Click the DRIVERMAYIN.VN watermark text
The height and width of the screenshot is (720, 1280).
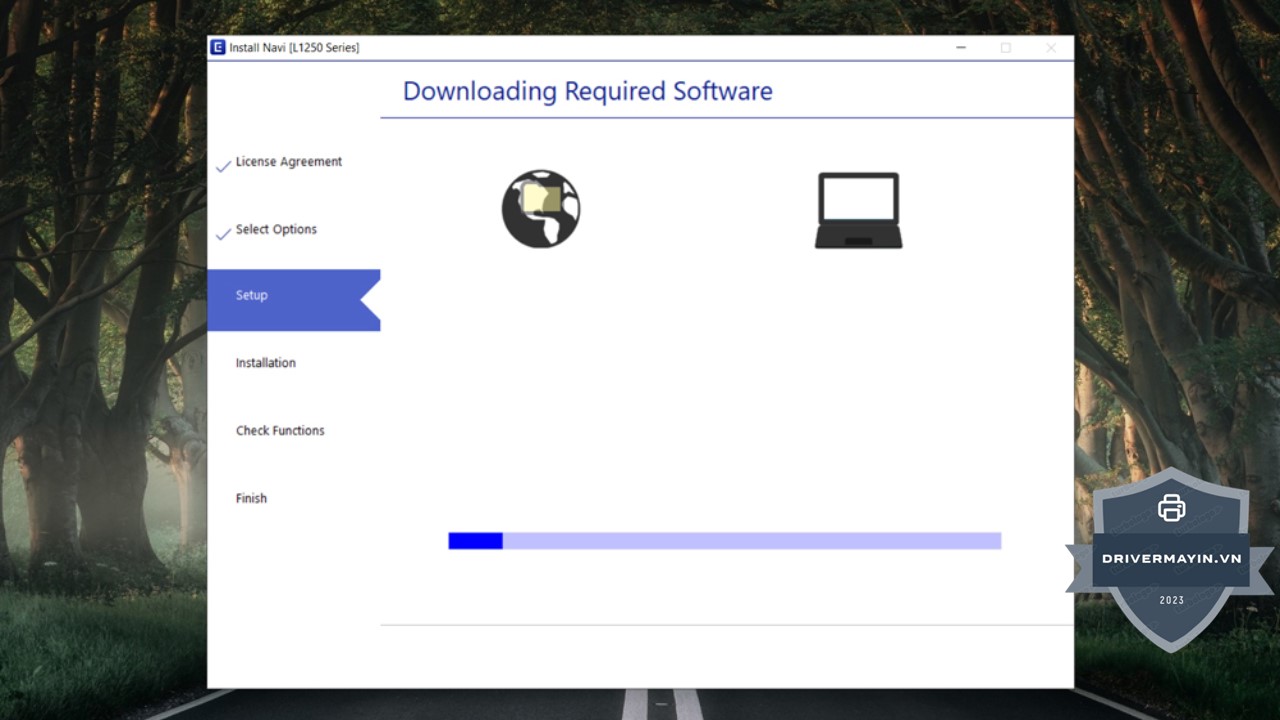click(x=1171, y=559)
